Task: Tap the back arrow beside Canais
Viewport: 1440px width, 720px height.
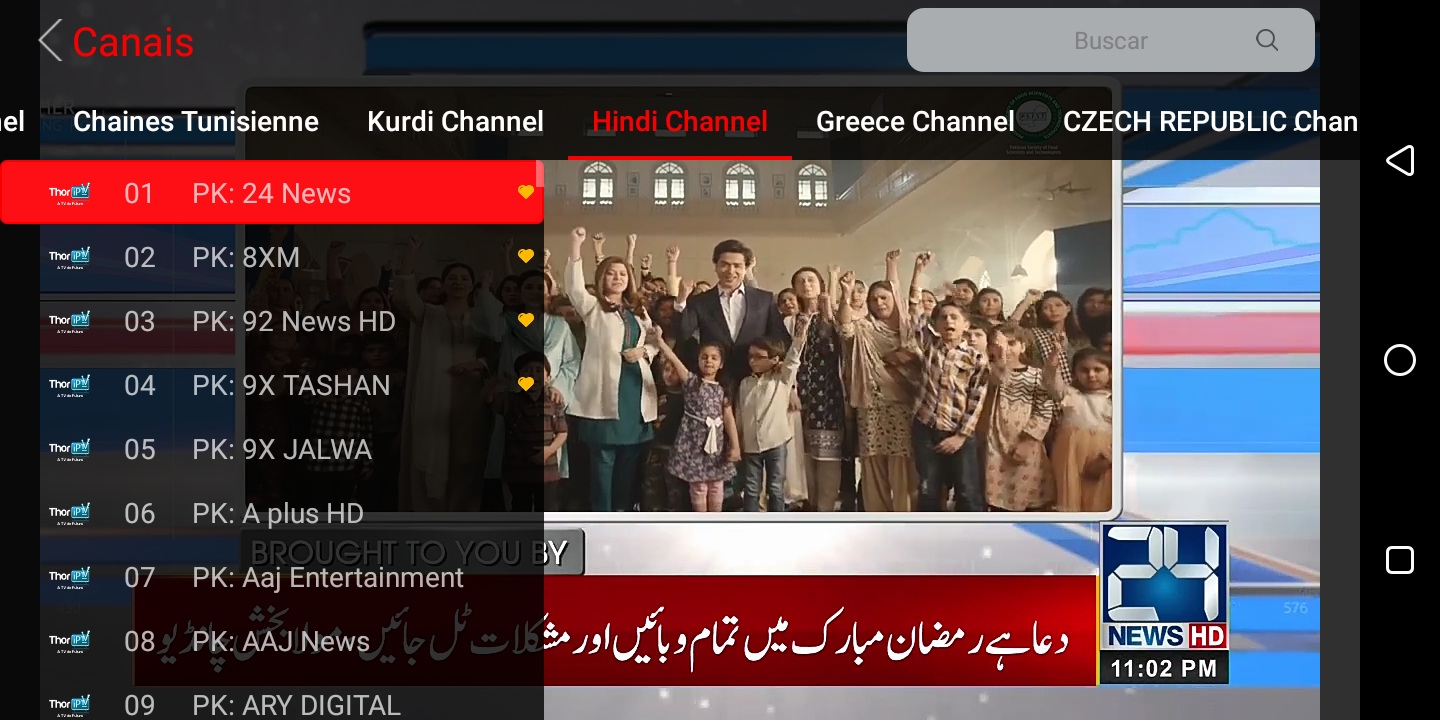Action: pos(50,41)
